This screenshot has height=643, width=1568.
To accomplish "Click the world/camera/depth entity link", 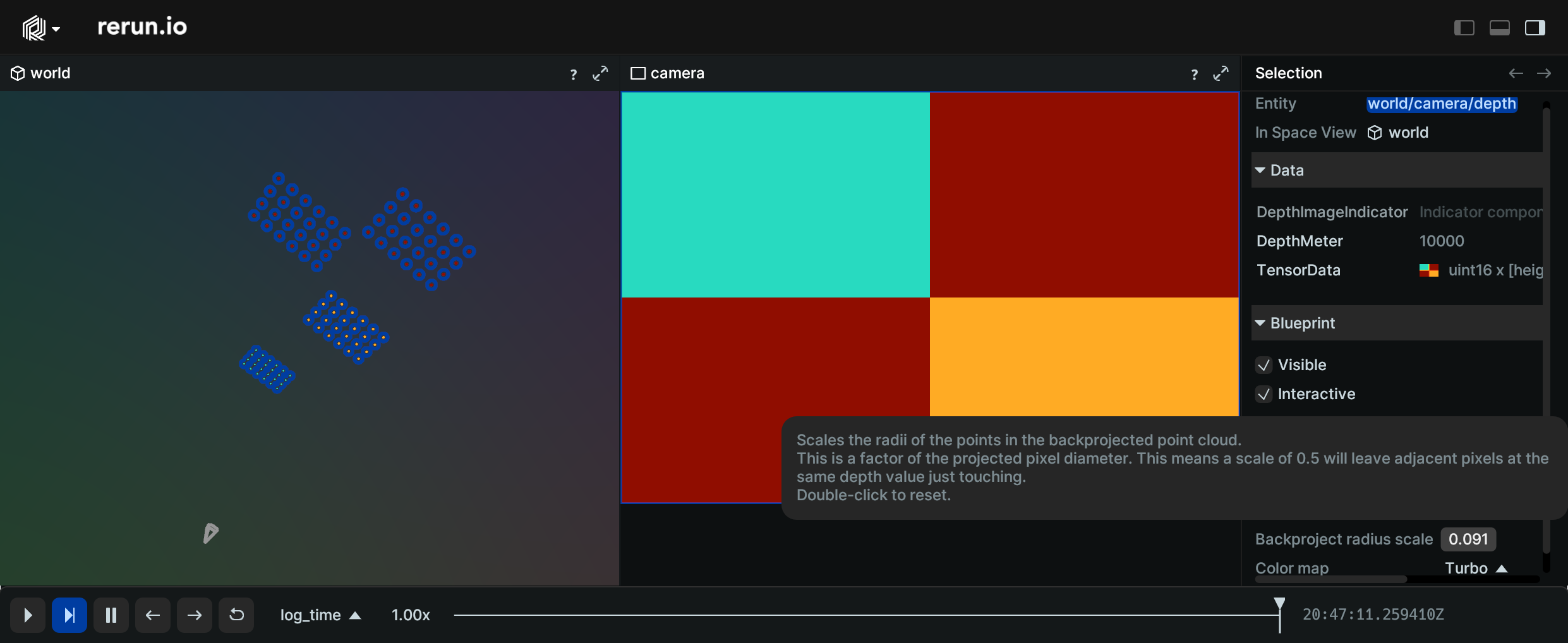I will click(1442, 104).
